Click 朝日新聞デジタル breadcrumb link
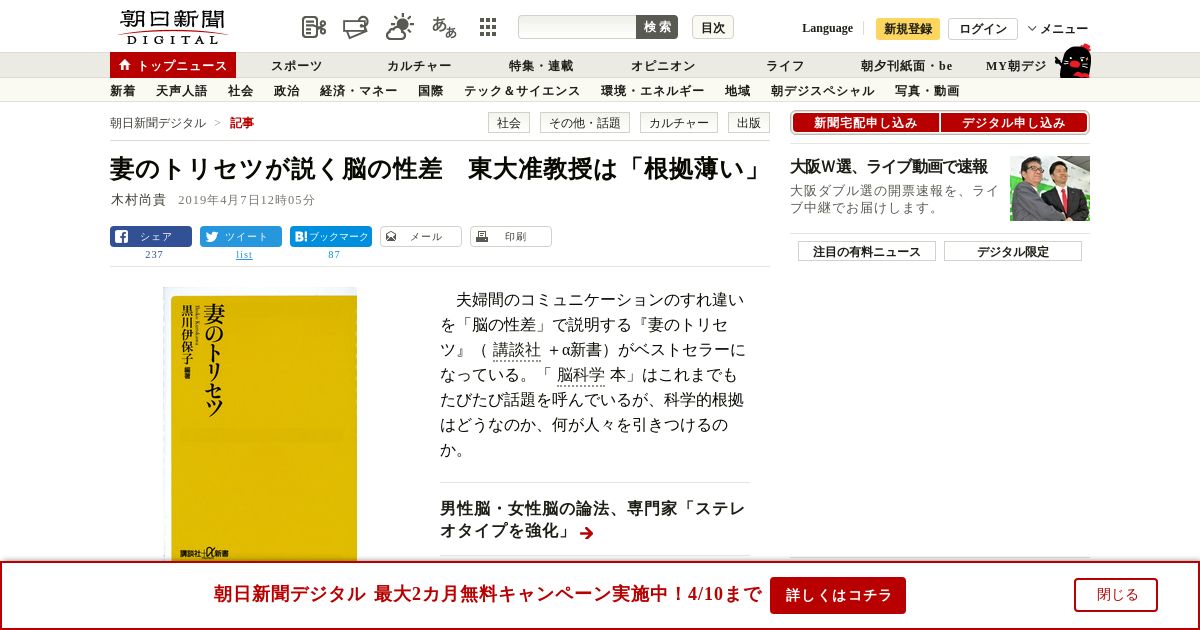 tap(158, 123)
